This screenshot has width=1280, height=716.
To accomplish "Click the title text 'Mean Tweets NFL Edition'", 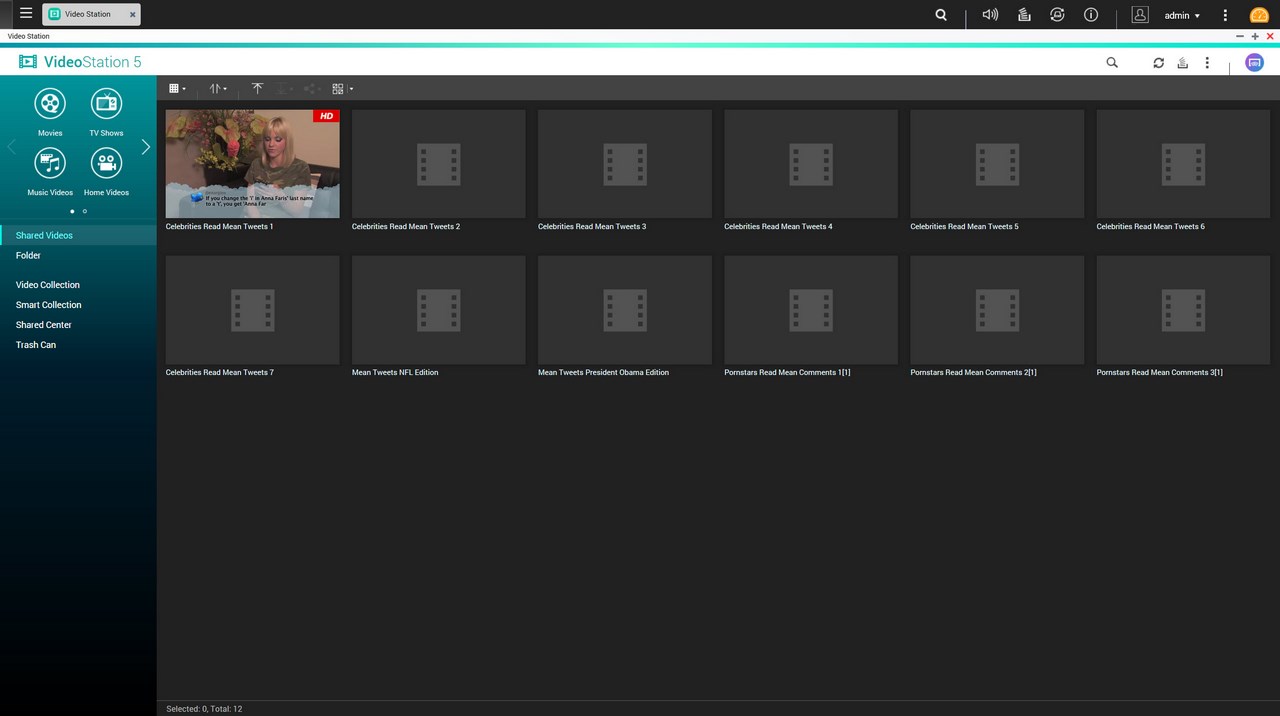I will pos(395,373).
